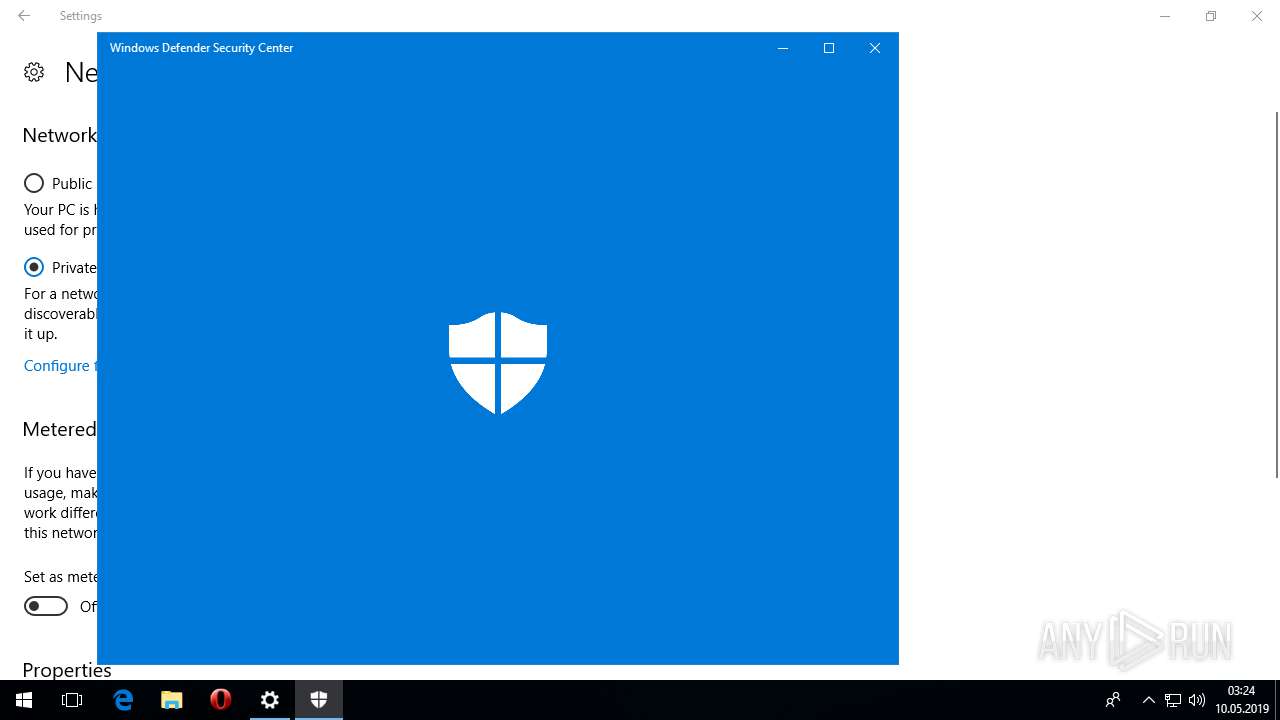This screenshot has width=1280, height=720.
Task: Close the Settings window
Action: (1257, 16)
